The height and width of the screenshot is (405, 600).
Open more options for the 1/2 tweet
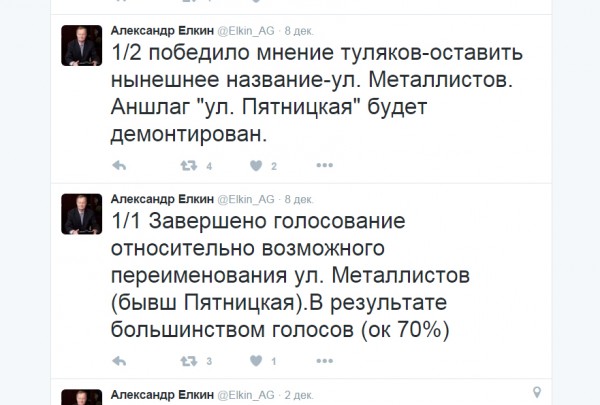(323, 165)
